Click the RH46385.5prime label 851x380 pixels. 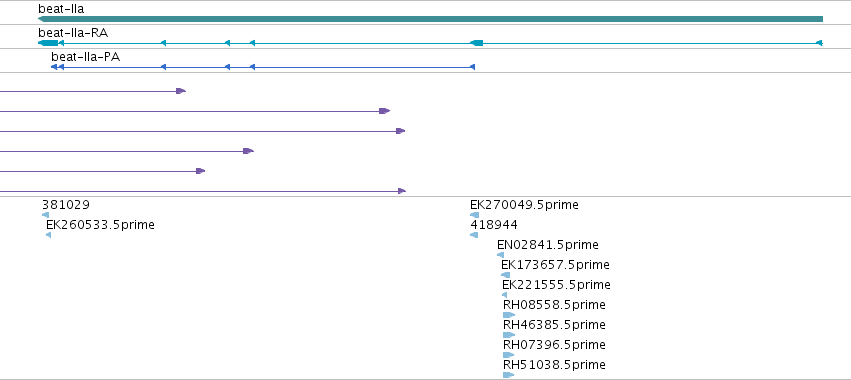tap(554, 325)
